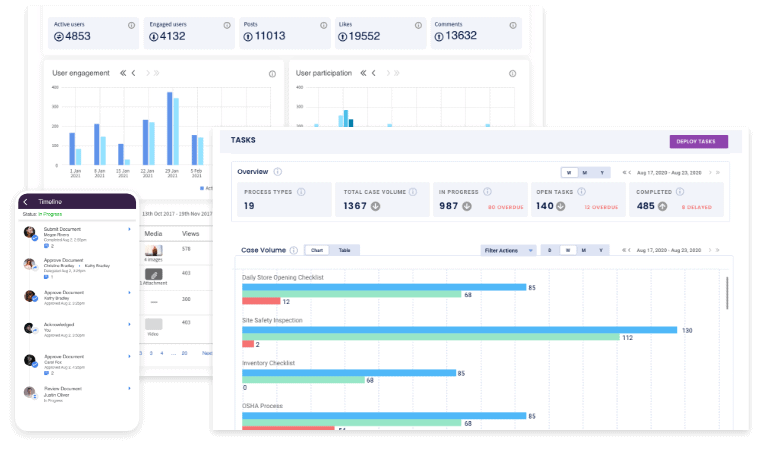
Task: Select the Y period in Overview
Action: pyautogui.click(x=602, y=173)
